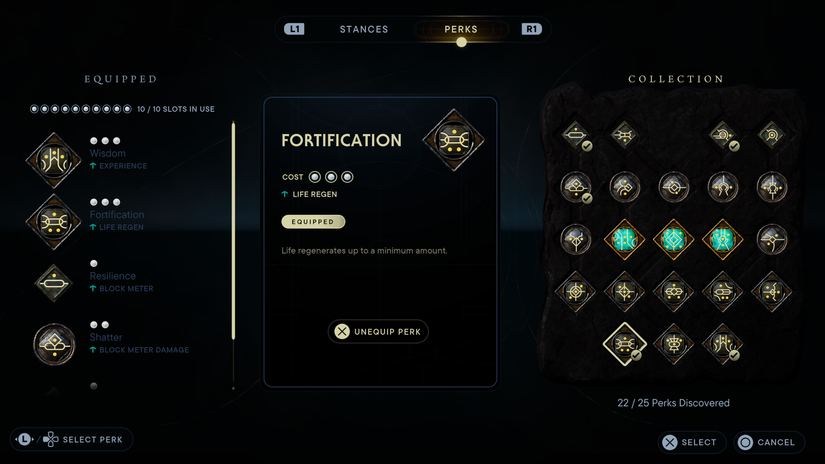The image size is (825, 464).
Task: Select the equipped Fortification perk icon
Action: pos(53,221)
